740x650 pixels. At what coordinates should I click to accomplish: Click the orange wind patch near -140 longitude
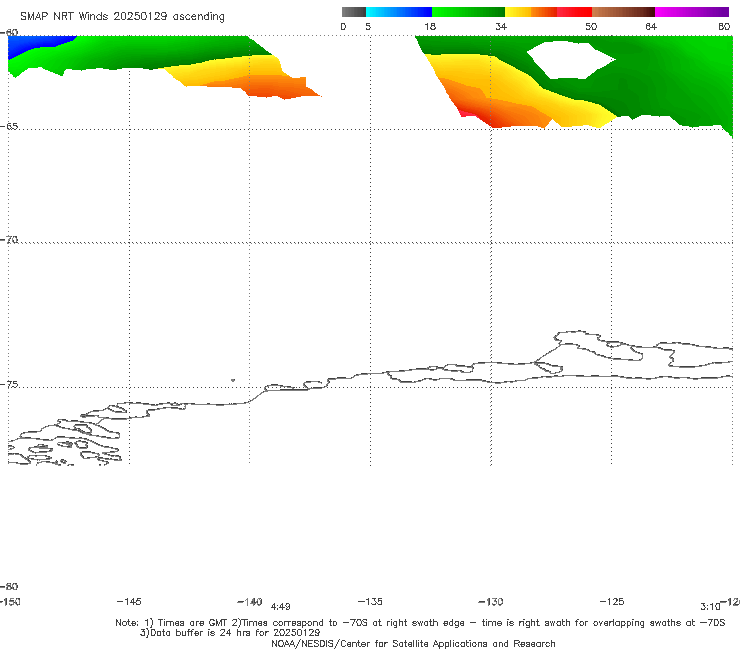tap(278, 88)
